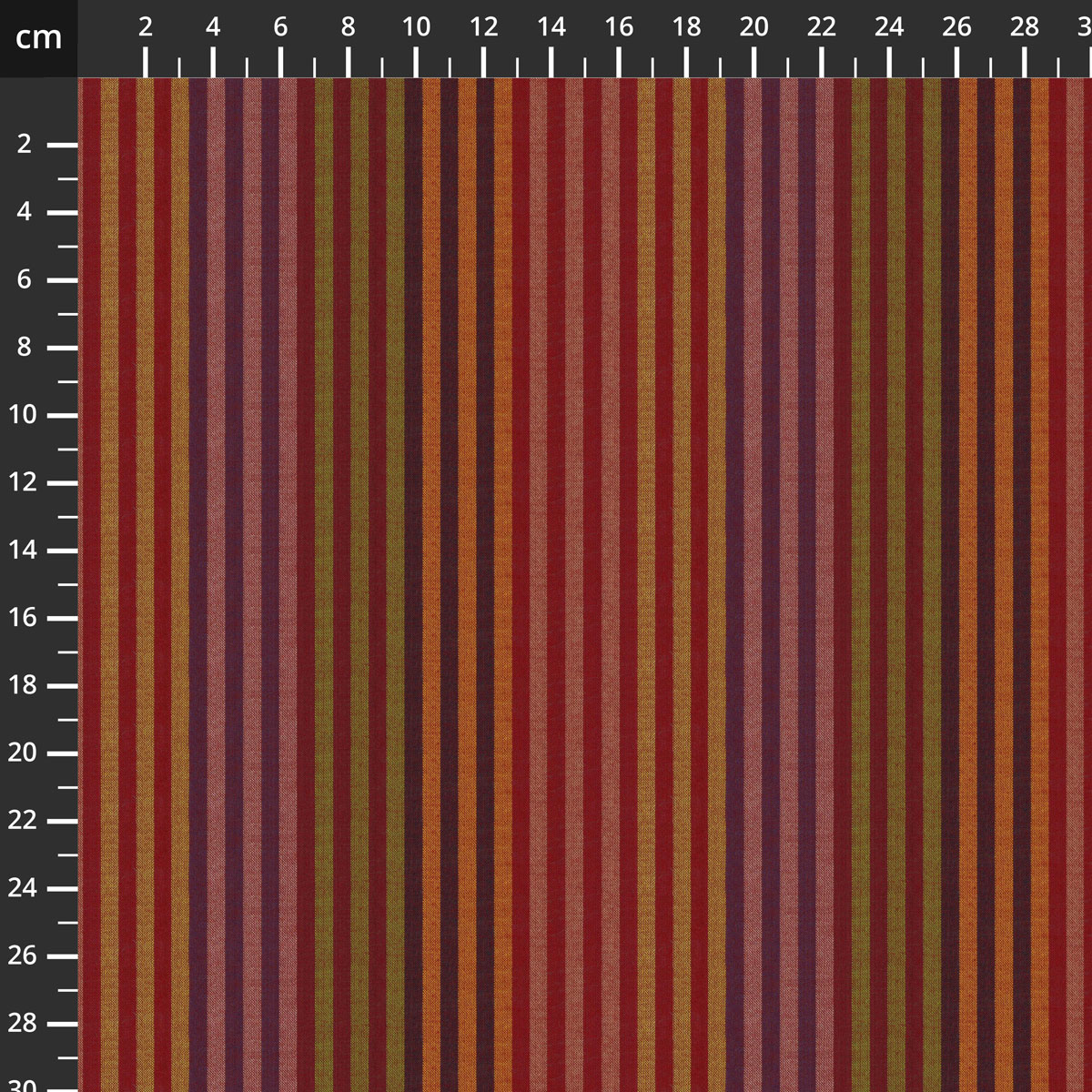1092x1092 pixels.
Task: Click the 2 mark on top ruler
Action: pyautogui.click(x=146, y=28)
